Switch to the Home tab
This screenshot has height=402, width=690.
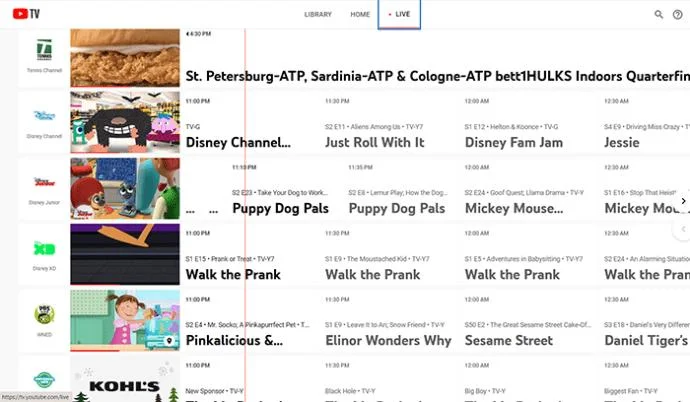coord(360,15)
